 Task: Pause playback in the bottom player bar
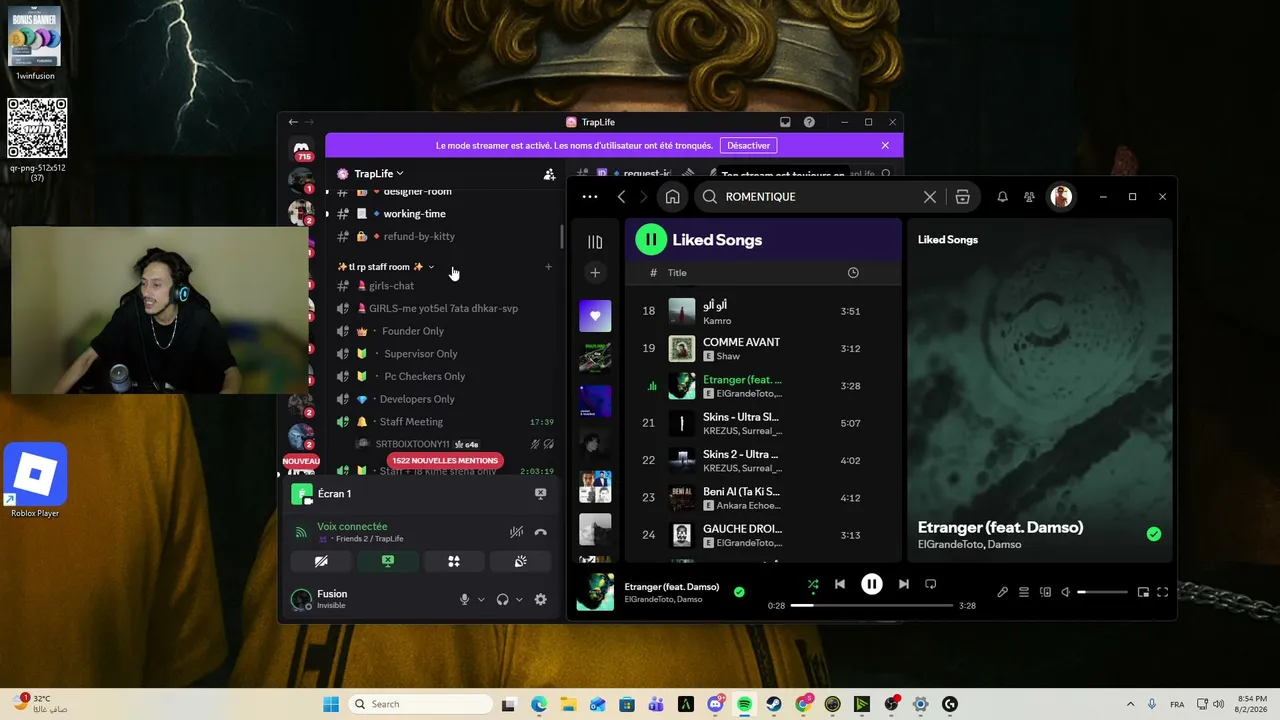(872, 584)
